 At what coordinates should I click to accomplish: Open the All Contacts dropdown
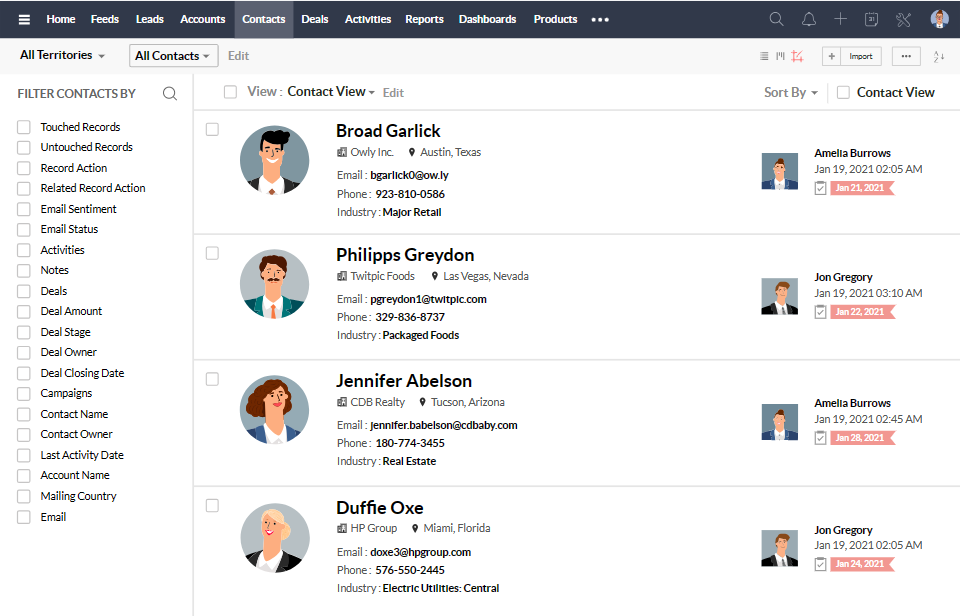click(173, 56)
